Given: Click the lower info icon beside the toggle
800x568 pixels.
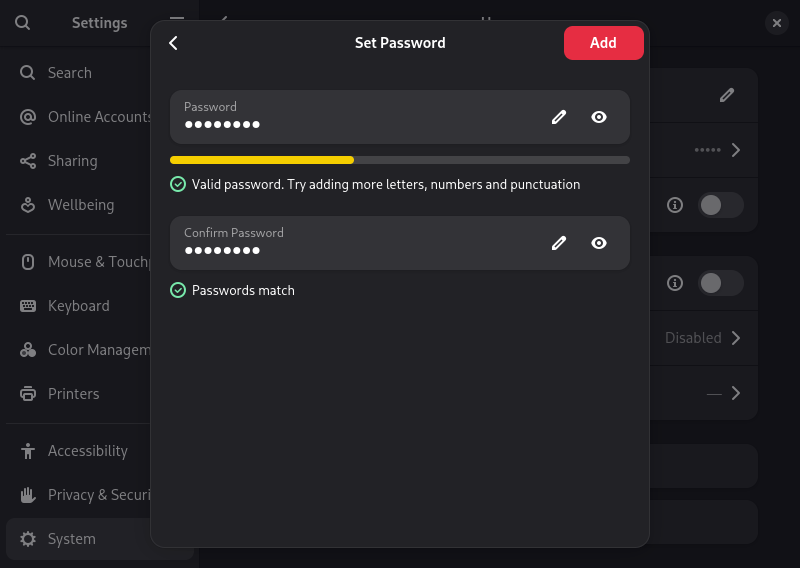Looking at the screenshot, I should (675, 283).
